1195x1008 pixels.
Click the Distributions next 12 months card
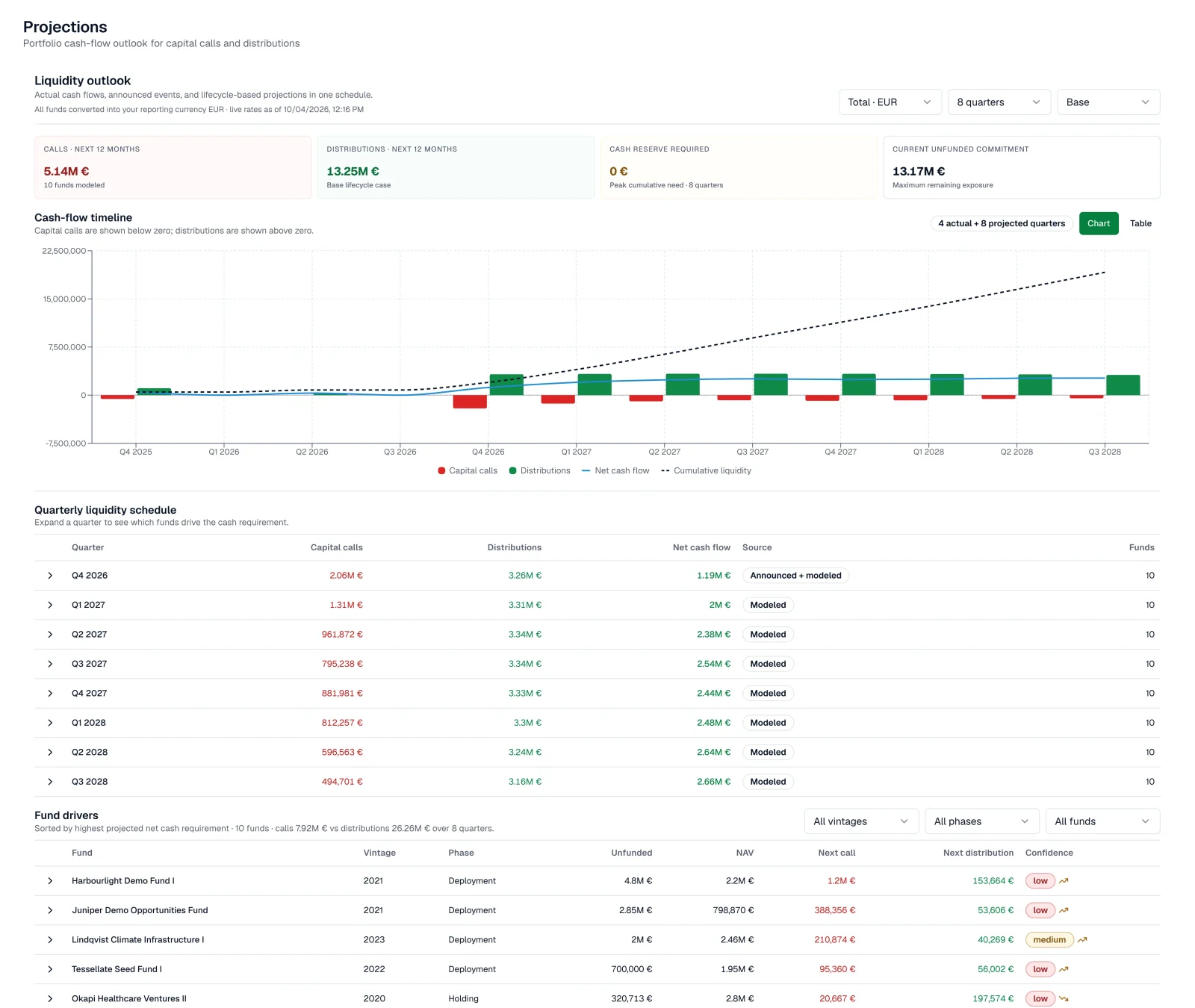tap(456, 167)
